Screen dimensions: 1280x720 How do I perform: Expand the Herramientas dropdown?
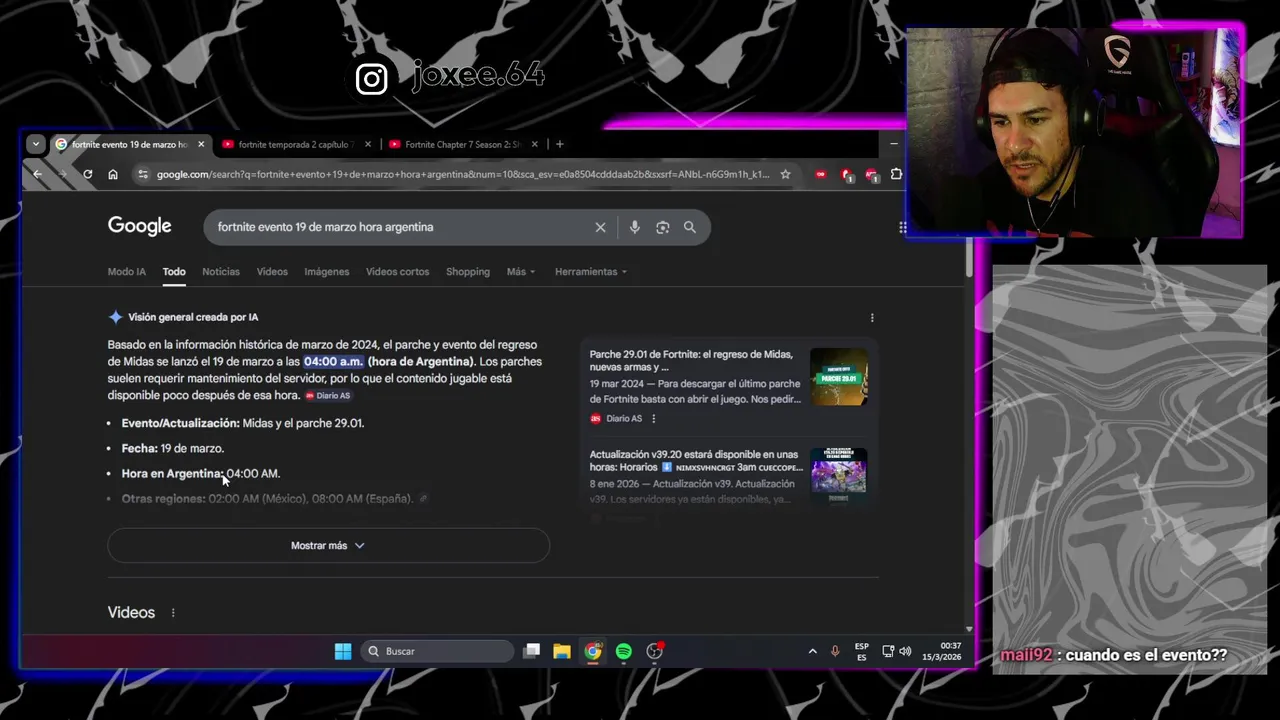tap(591, 271)
